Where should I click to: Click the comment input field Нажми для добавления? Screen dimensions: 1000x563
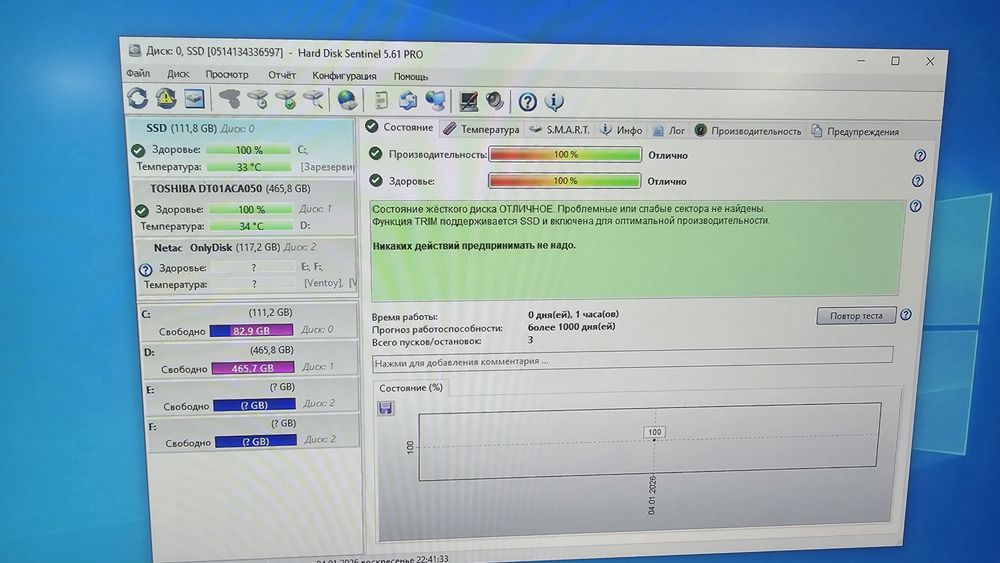pos(632,360)
